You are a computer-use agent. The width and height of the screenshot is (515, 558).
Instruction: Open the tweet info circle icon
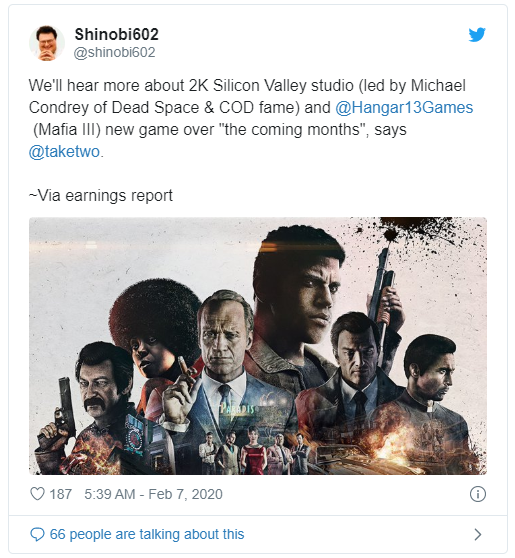point(478,494)
